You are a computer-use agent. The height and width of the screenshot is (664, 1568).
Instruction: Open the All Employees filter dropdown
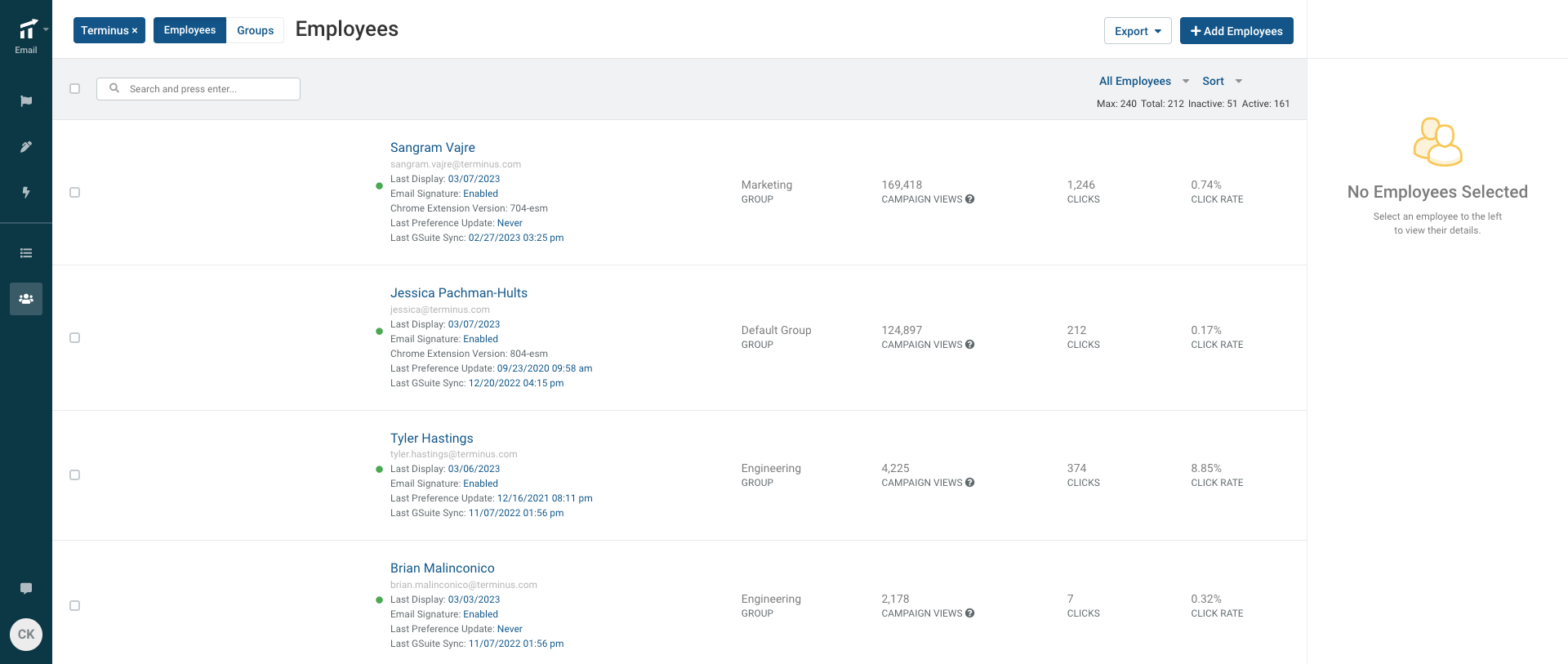coord(1144,81)
